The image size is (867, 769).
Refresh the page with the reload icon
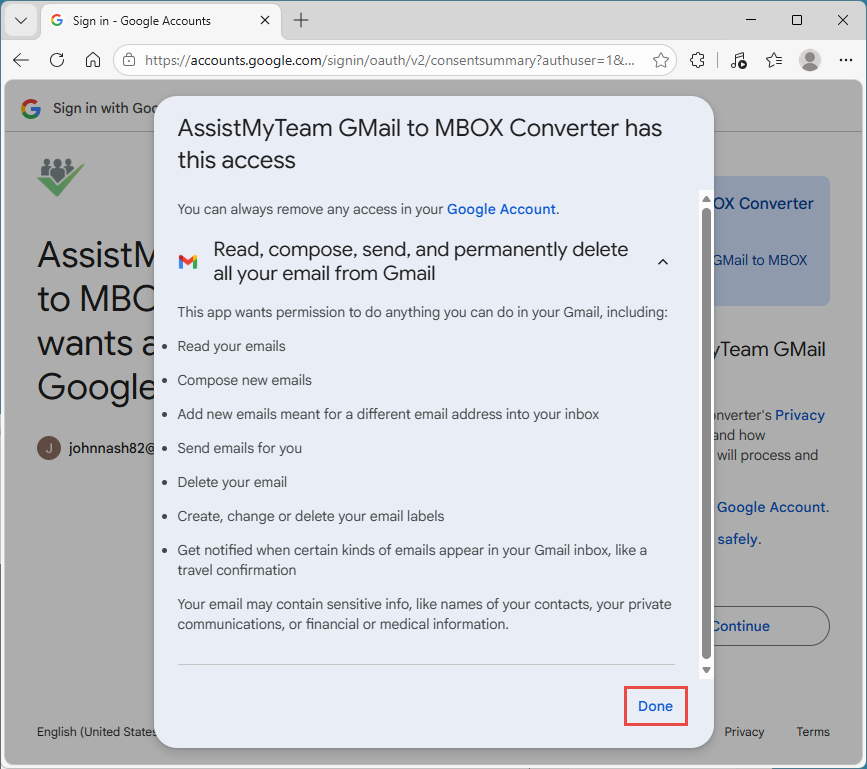[x=57, y=60]
